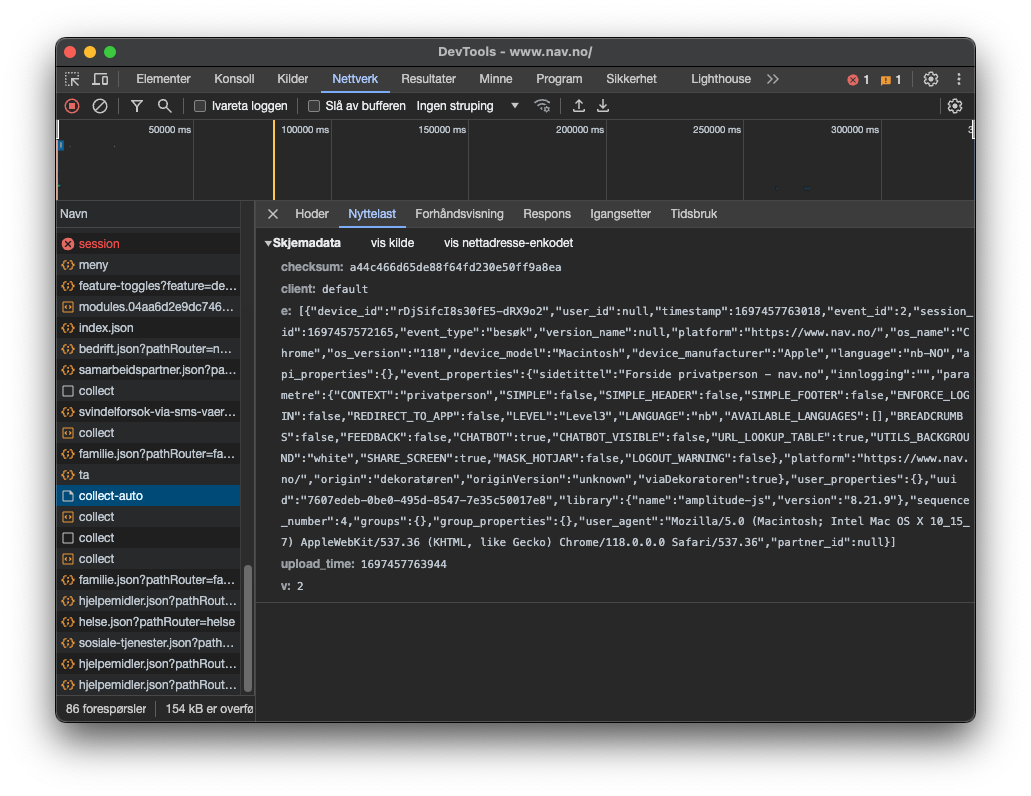The height and width of the screenshot is (796, 1031).
Task: Click the yellow marker in timeline overview
Action: [x=274, y=160]
